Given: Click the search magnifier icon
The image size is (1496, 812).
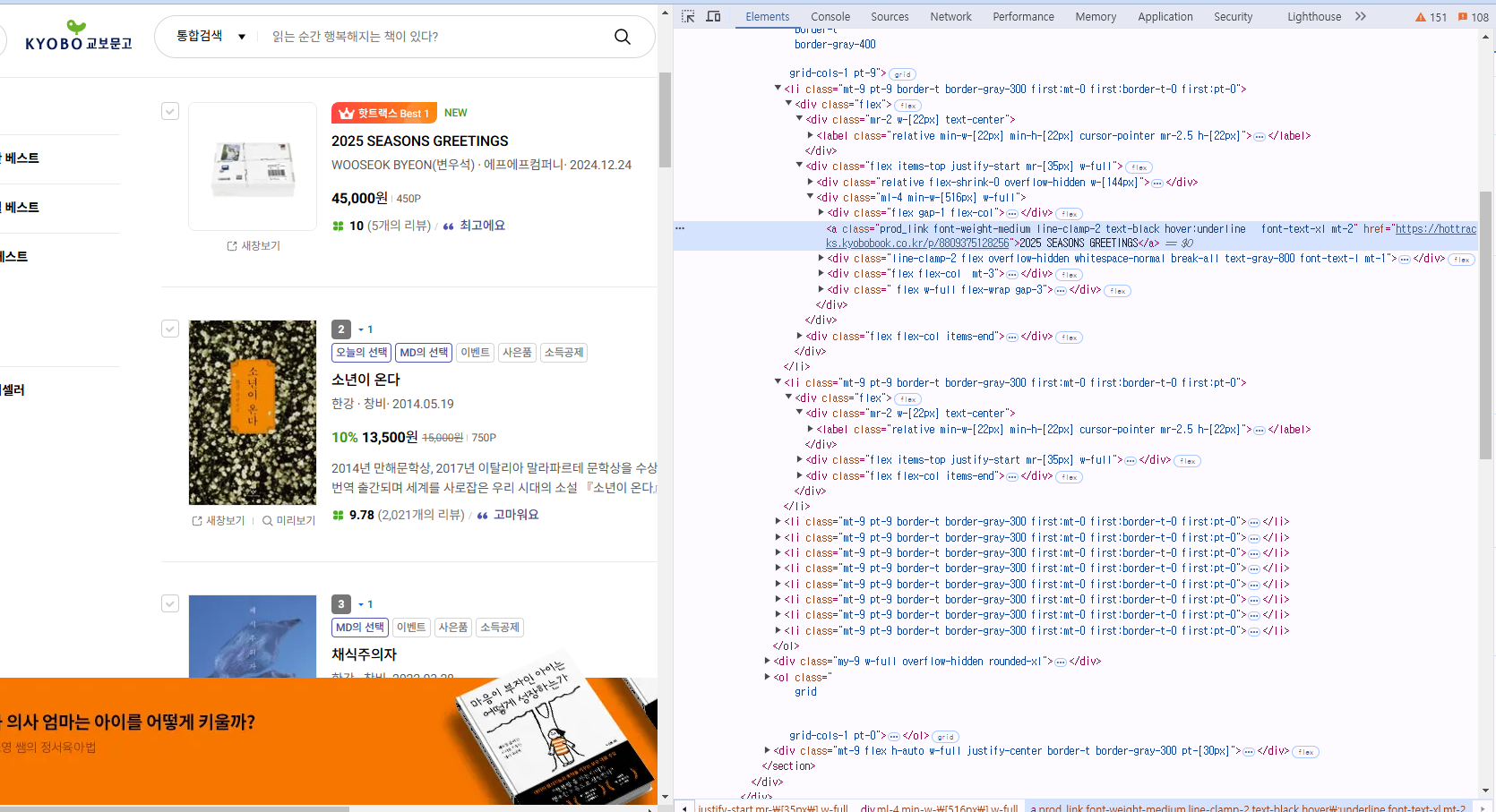Looking at the screenshot, I should [622, 37].
